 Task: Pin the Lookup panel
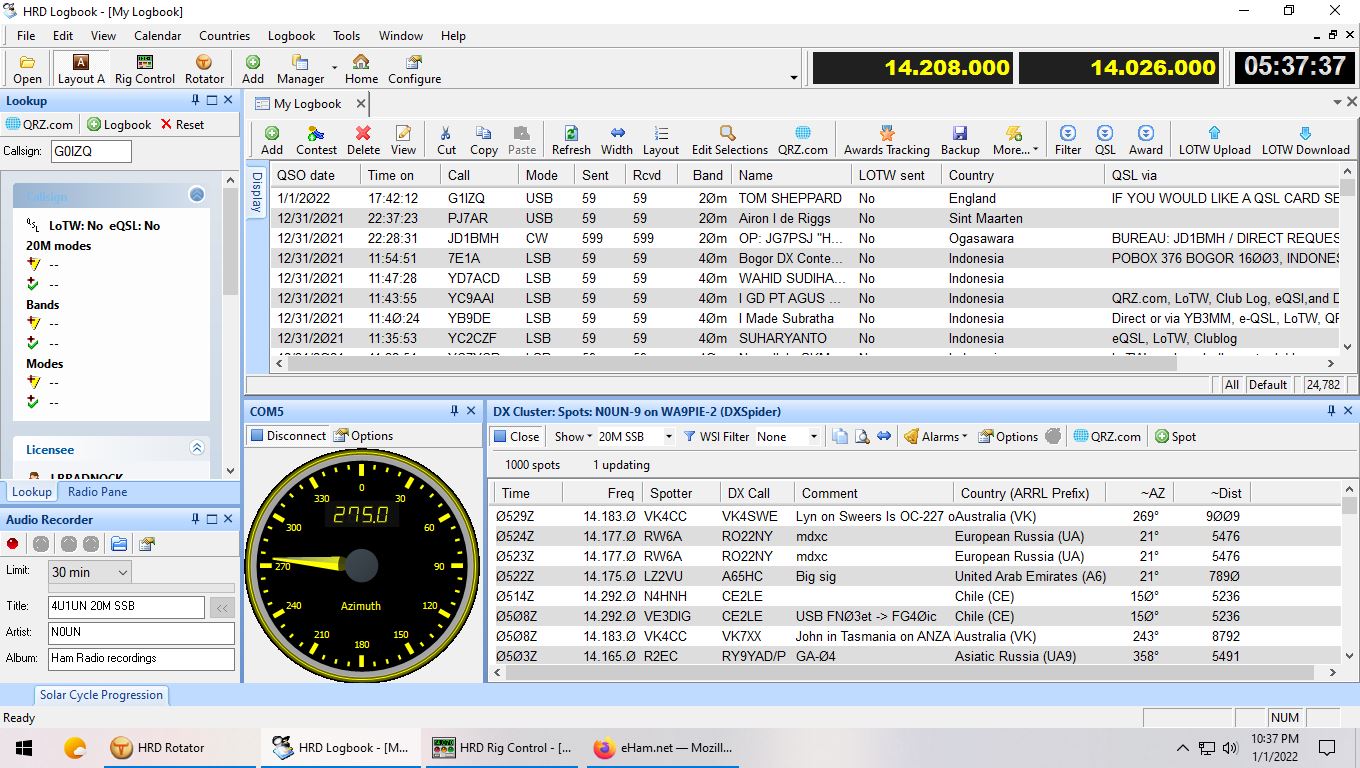(x=196, y=100)
